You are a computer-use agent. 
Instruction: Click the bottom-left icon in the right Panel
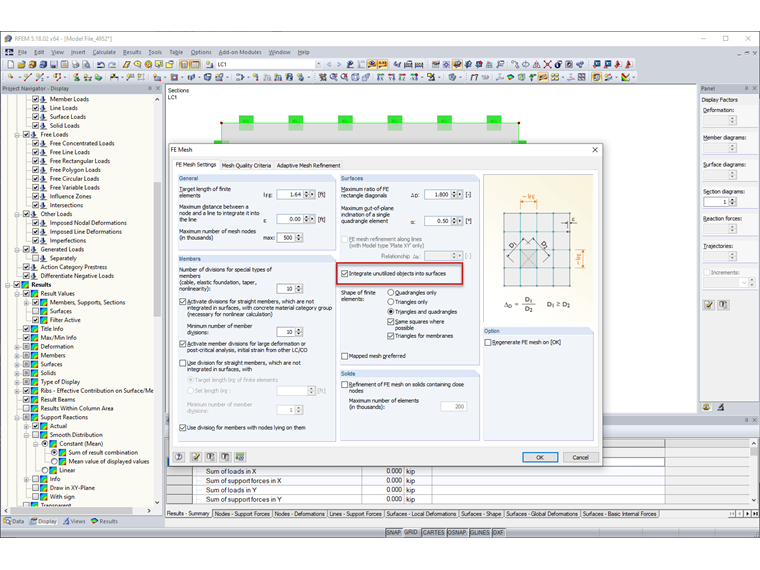pos(706,408)
